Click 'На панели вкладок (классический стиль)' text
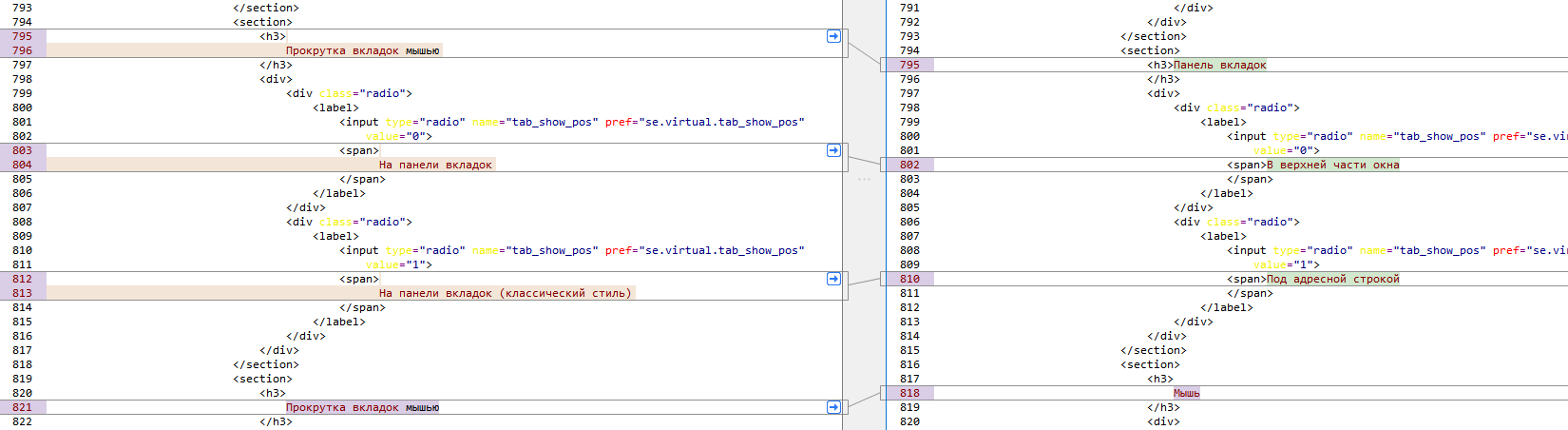 coord(505,293)
